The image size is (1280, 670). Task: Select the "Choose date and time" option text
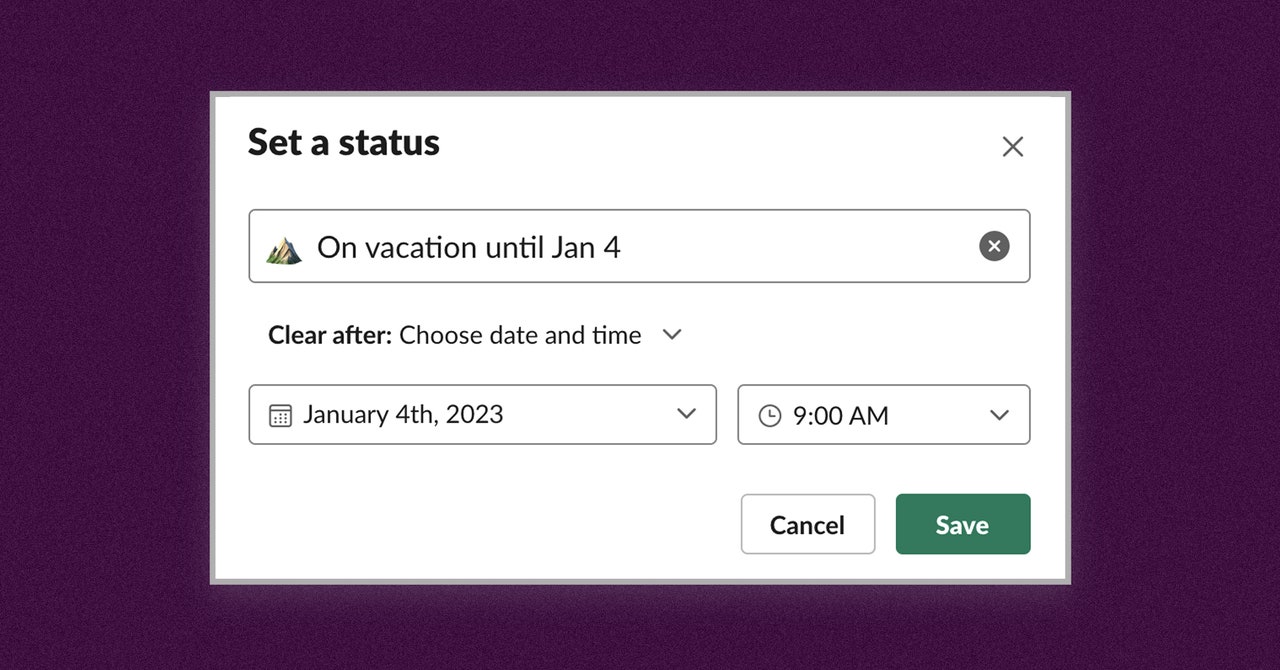click(x=520, y=335)
